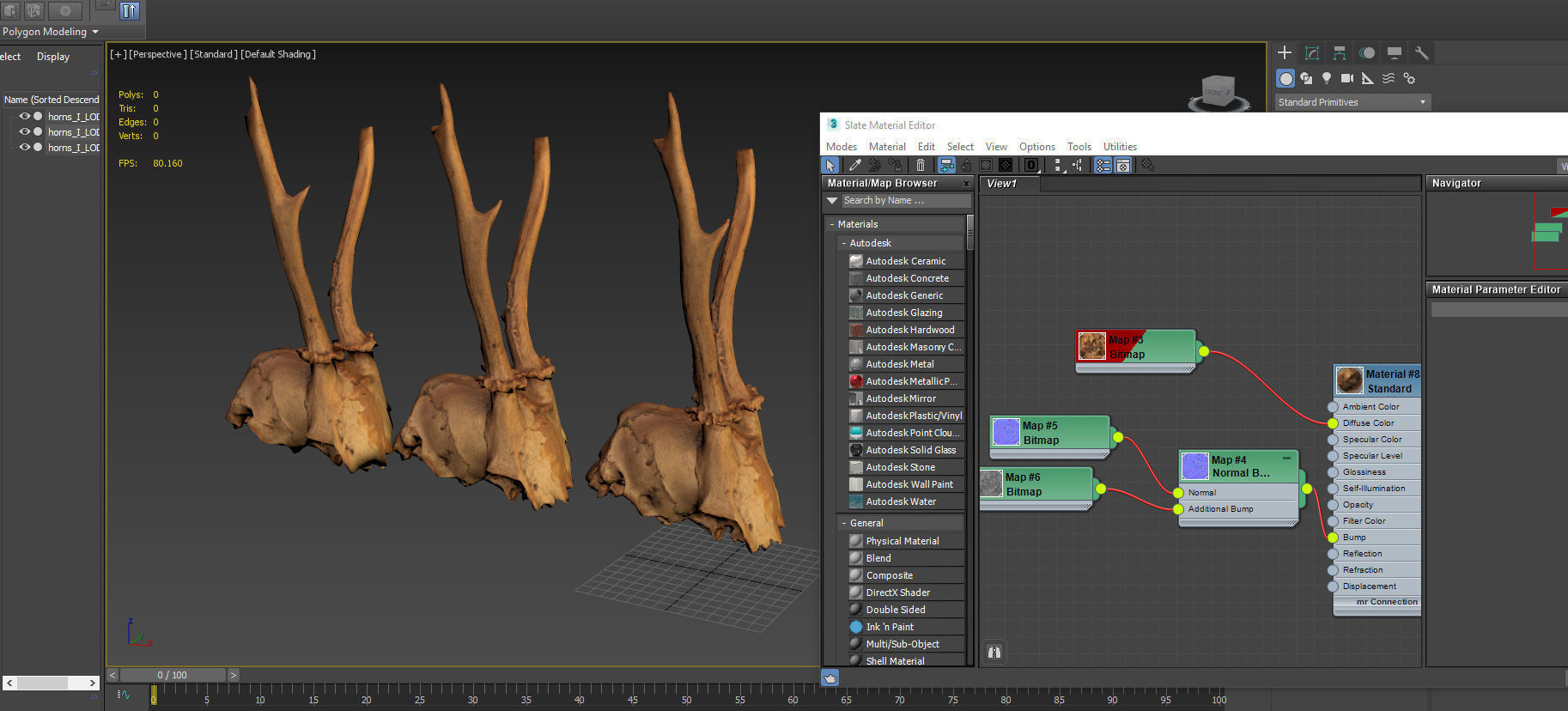Open the Material ID Channel flyout
Viewport: 1568px width, 711px height.
1031,165
